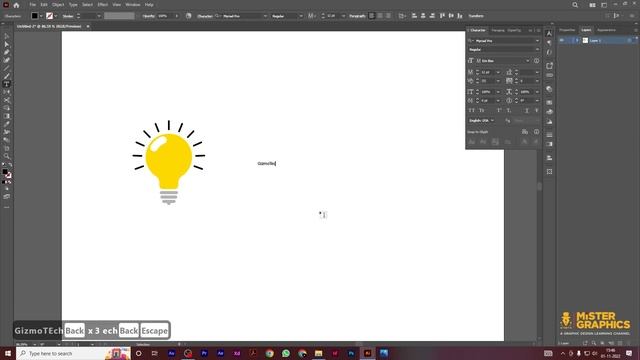
Task: Toggle visibility eye of Layer 1
Action: click(562, 40)
